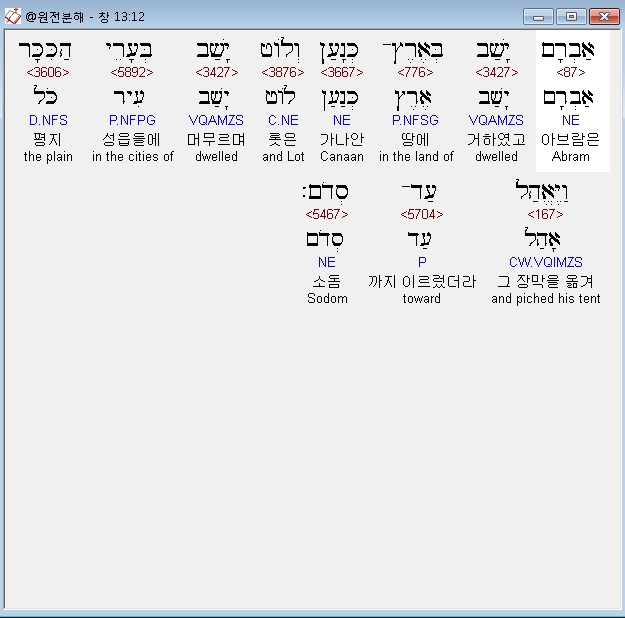The image size is (625, 618).
Task: Click the gloss 'and piched his tent'
Action: click(545, 298)
